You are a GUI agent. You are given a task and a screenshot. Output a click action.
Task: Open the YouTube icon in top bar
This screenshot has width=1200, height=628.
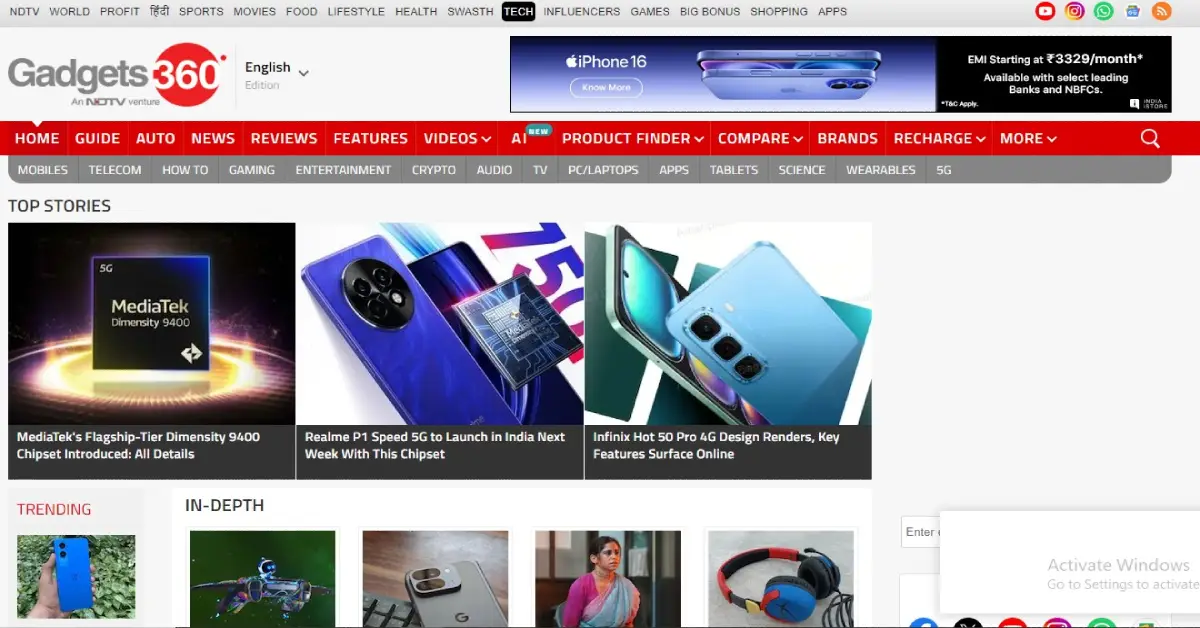pos(1045,11)
